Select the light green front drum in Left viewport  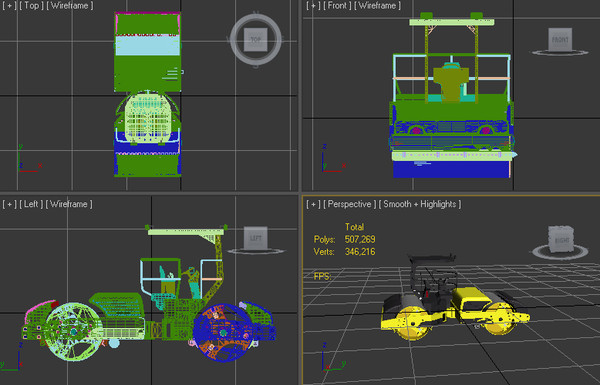(x=73, y=331)
